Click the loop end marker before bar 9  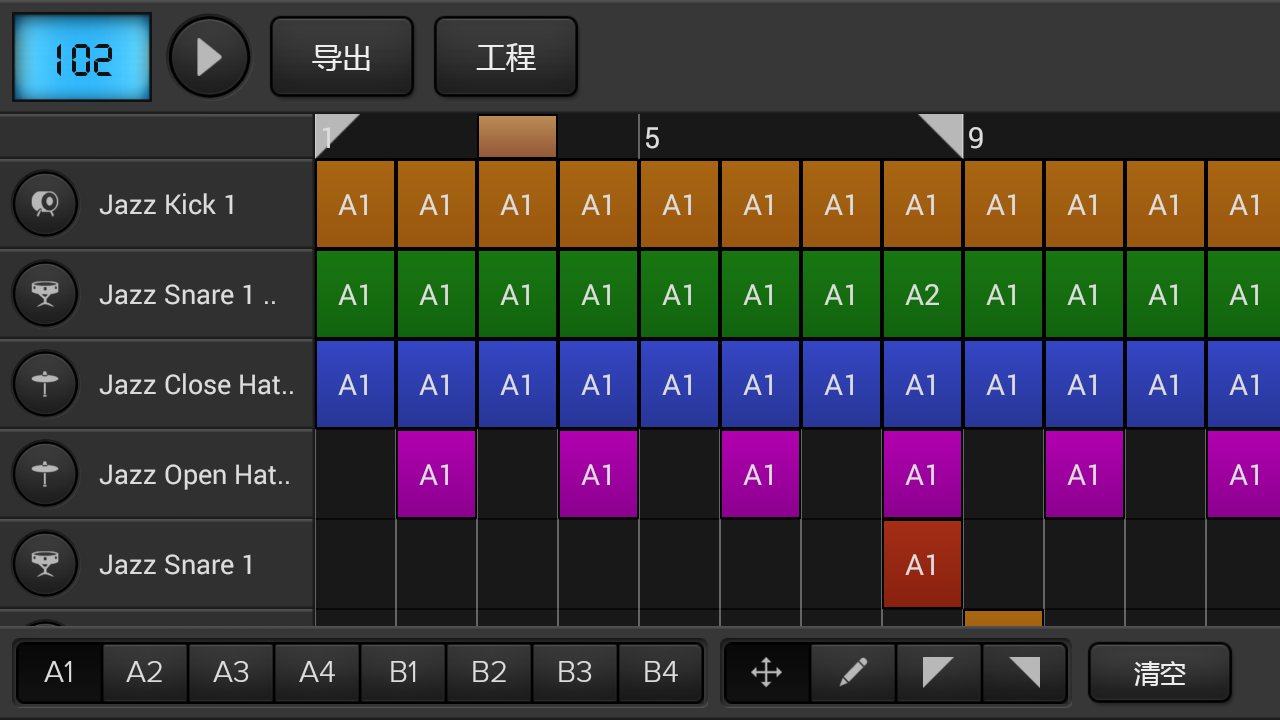coord(948,131)
